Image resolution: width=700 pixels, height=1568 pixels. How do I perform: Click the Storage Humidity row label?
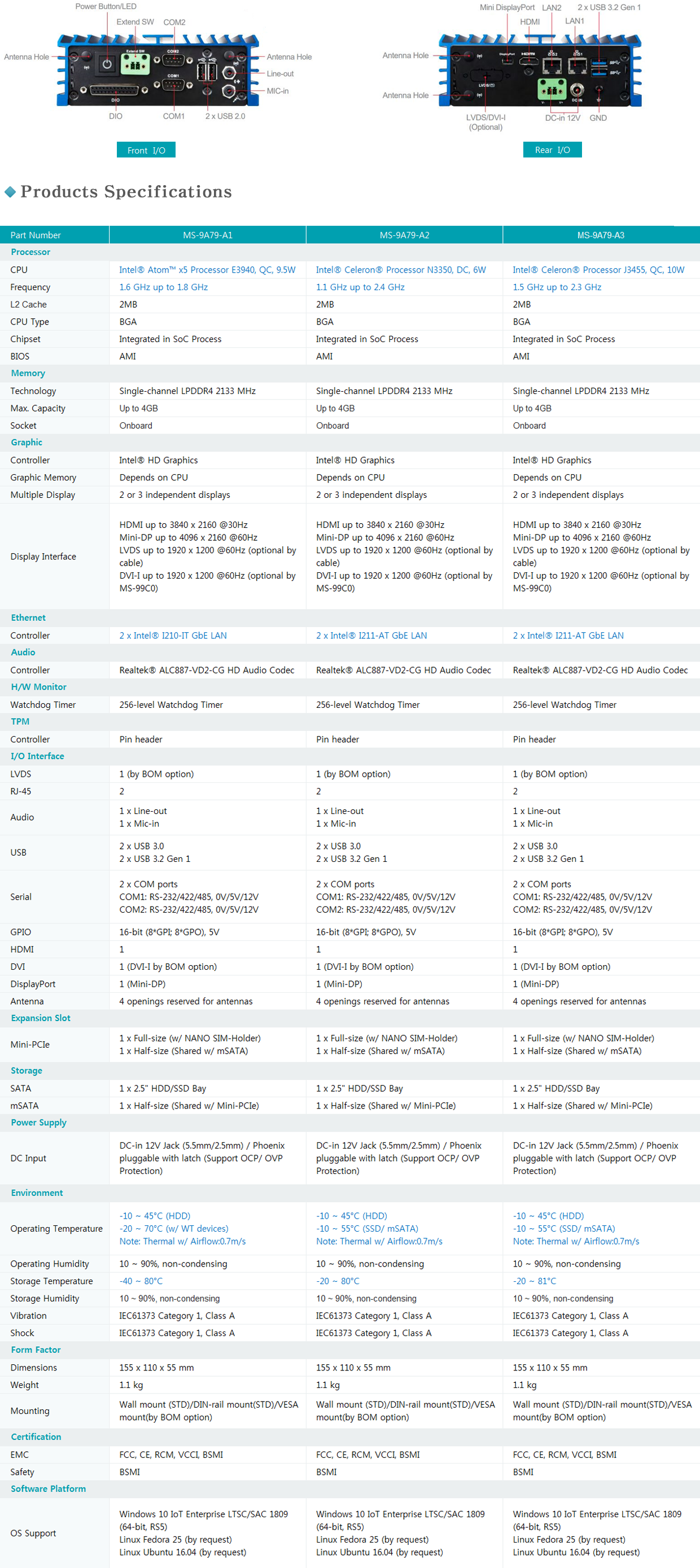click(45, 1298)
